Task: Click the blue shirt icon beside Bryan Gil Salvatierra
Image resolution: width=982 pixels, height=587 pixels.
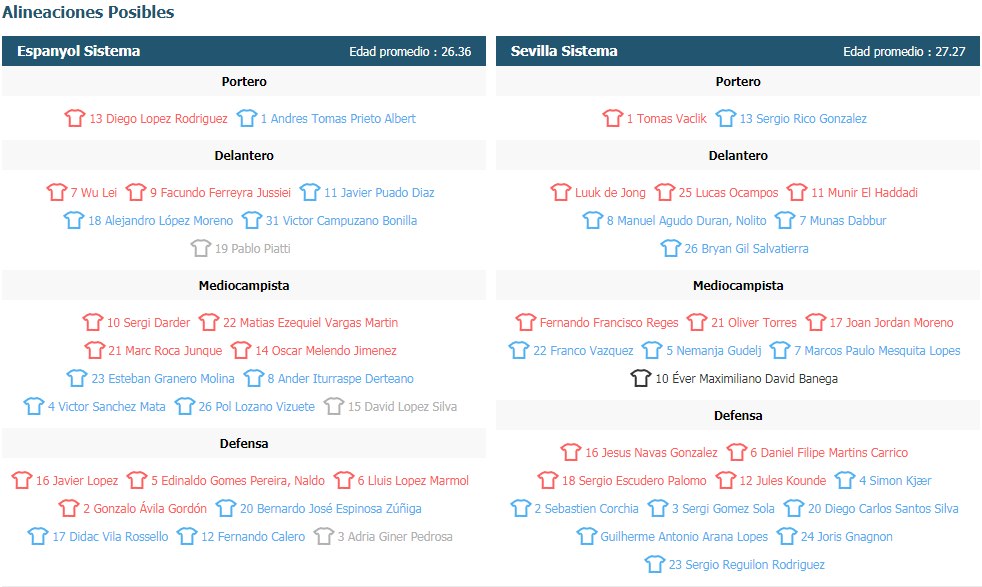Action: (670, 248)
